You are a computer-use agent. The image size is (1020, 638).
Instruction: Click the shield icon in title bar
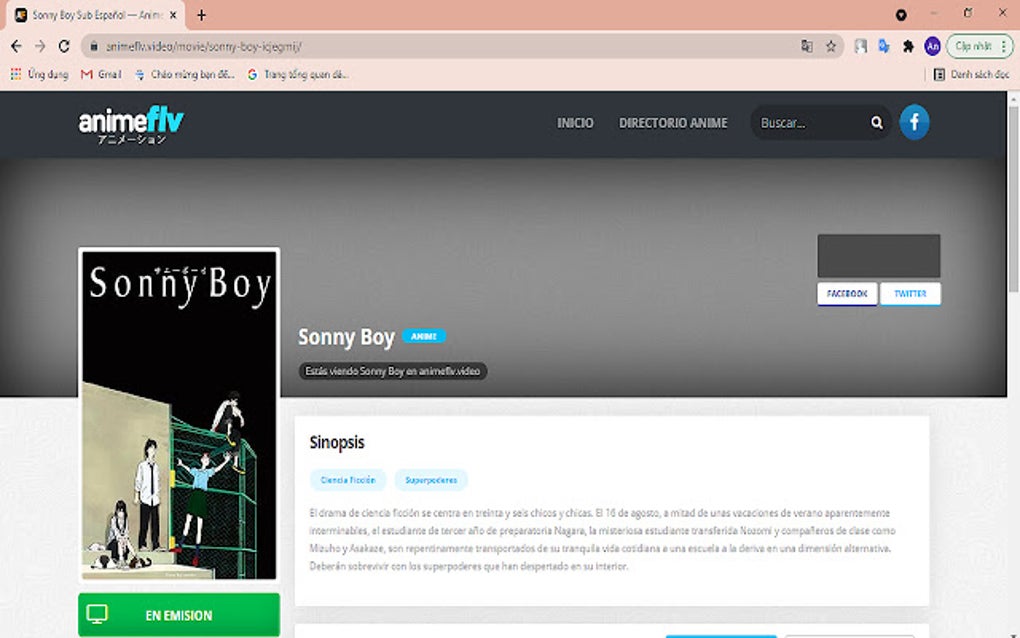tap(901, 15)
